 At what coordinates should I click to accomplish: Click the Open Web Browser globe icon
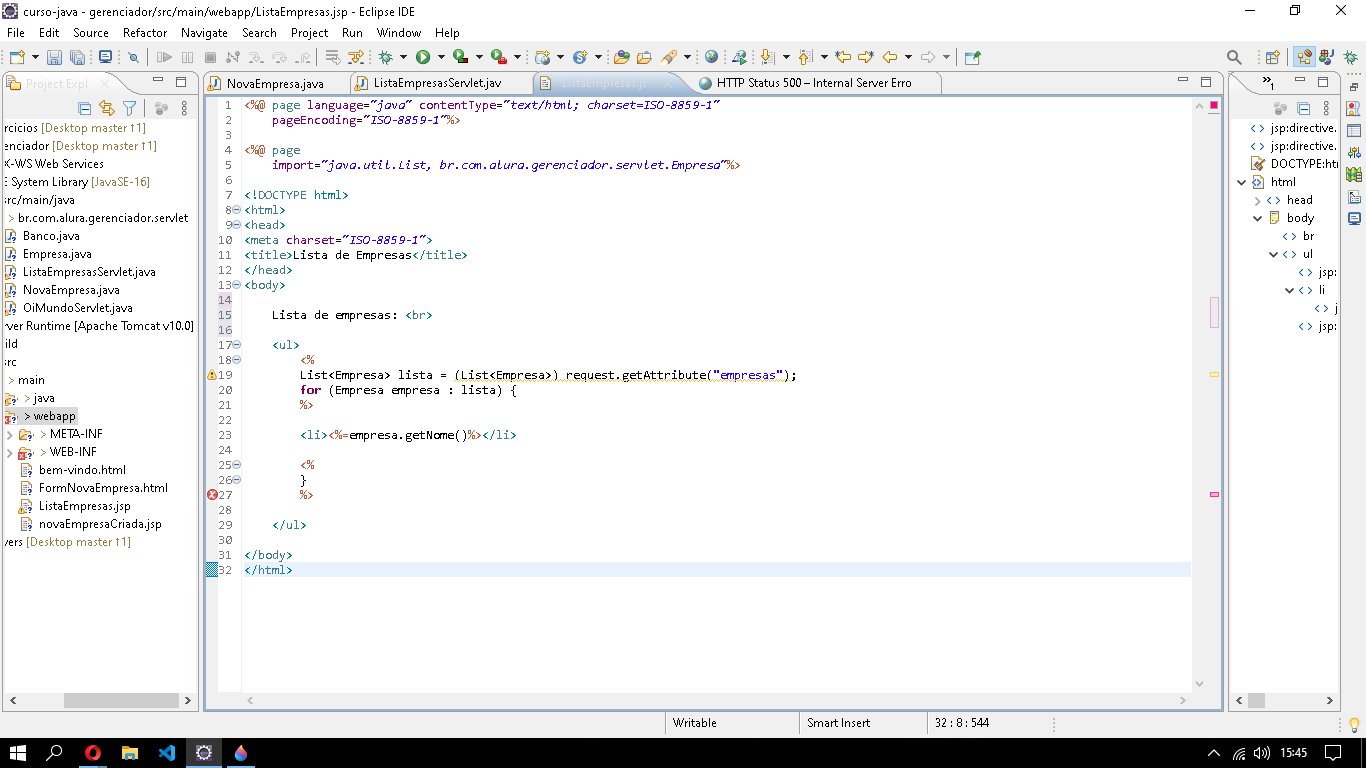[711, 57]
